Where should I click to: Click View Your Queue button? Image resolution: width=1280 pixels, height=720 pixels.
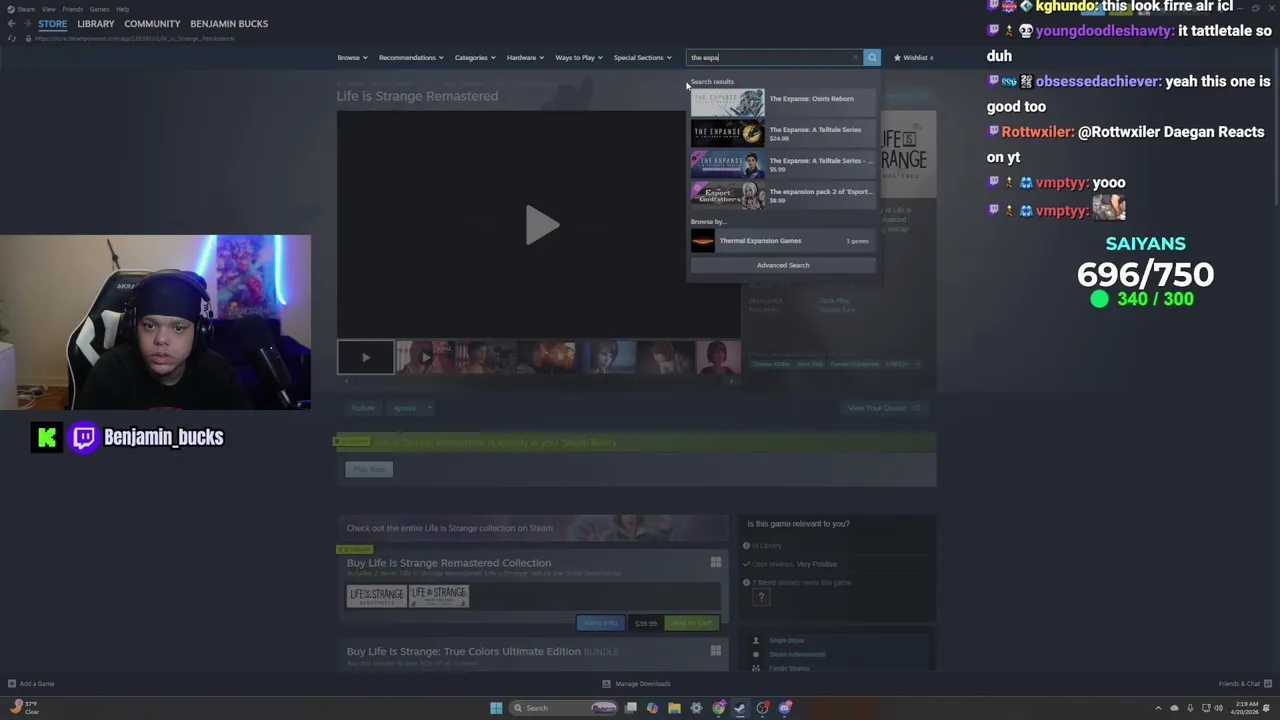[x=884, y=408]
